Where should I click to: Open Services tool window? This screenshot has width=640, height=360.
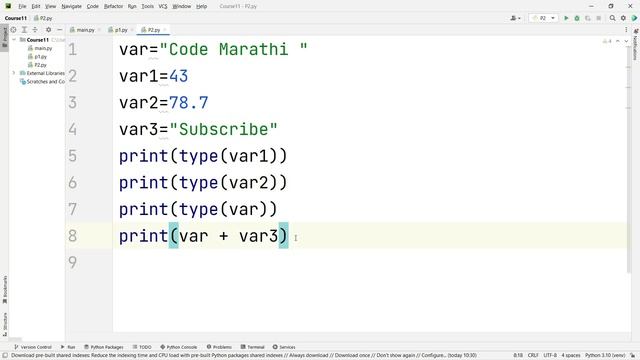click(284, 347)
